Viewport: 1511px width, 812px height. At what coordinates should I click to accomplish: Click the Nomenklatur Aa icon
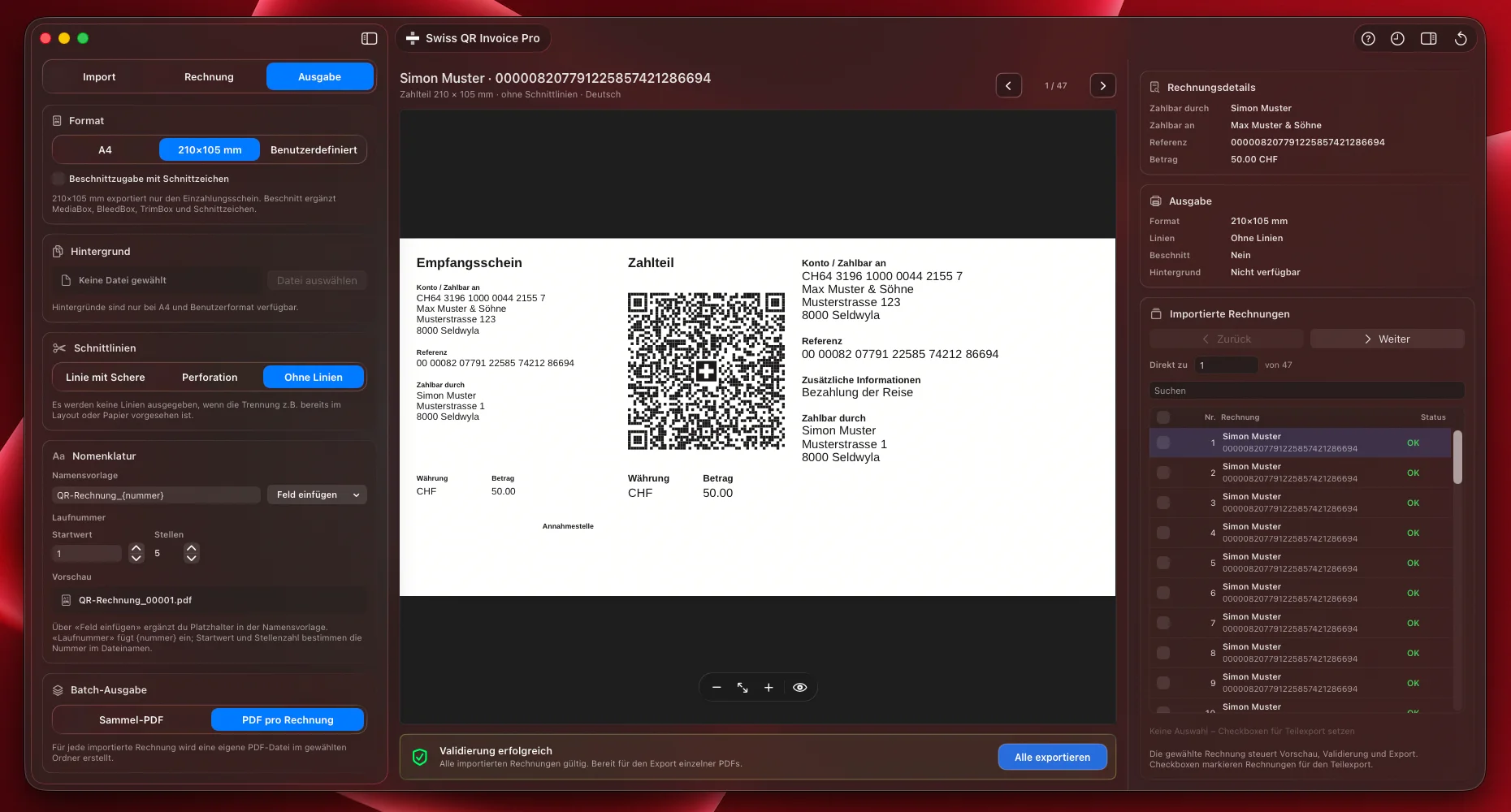coord(58,456)
